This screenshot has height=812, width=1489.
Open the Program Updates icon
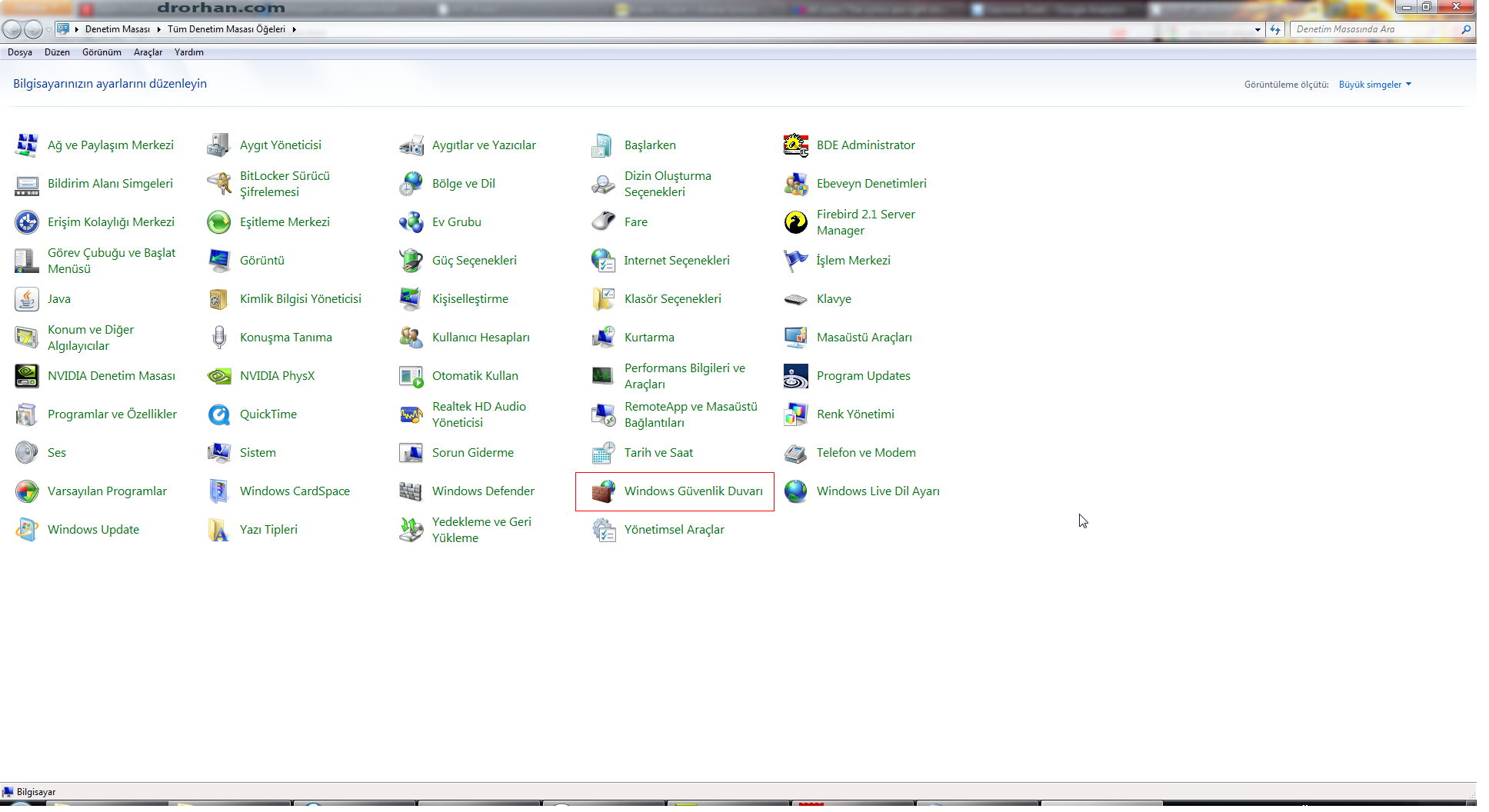[796, 376]
